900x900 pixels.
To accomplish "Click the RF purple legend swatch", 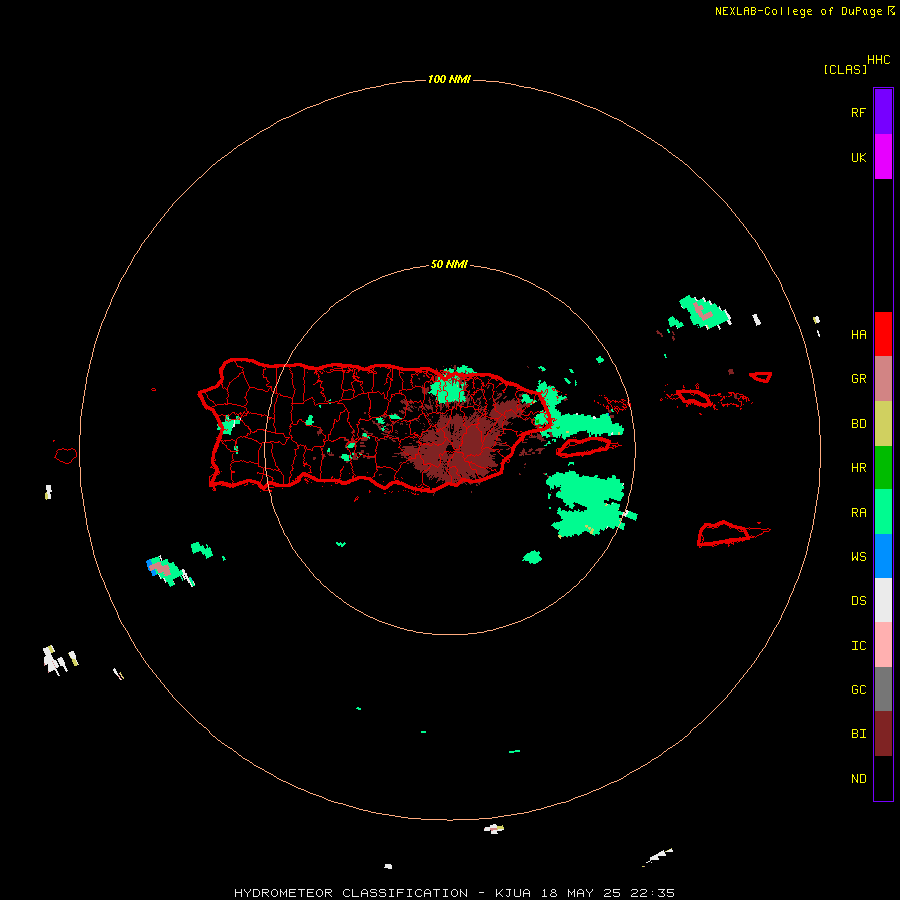I will click(883, 112).
